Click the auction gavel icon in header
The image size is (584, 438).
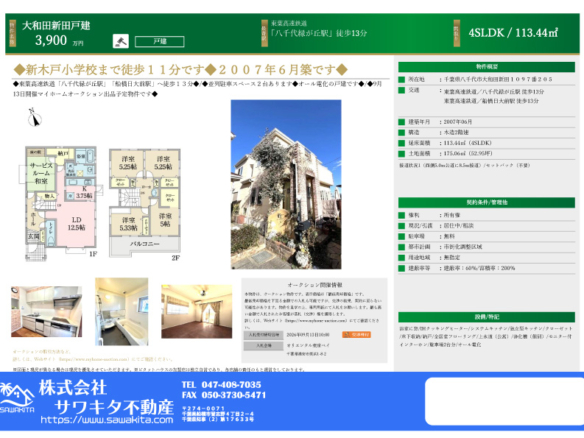121,41
